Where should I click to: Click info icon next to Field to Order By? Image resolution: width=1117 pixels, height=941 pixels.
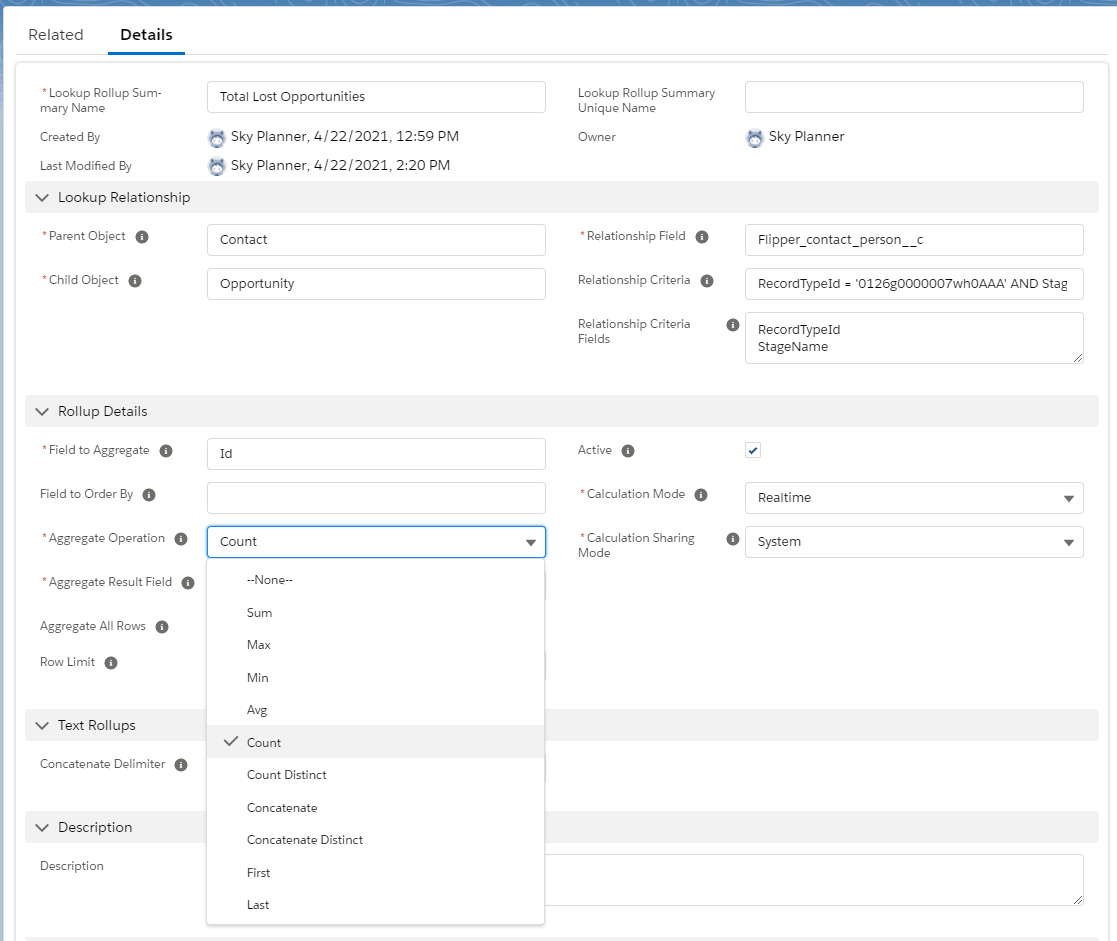(x=149, y=495)
